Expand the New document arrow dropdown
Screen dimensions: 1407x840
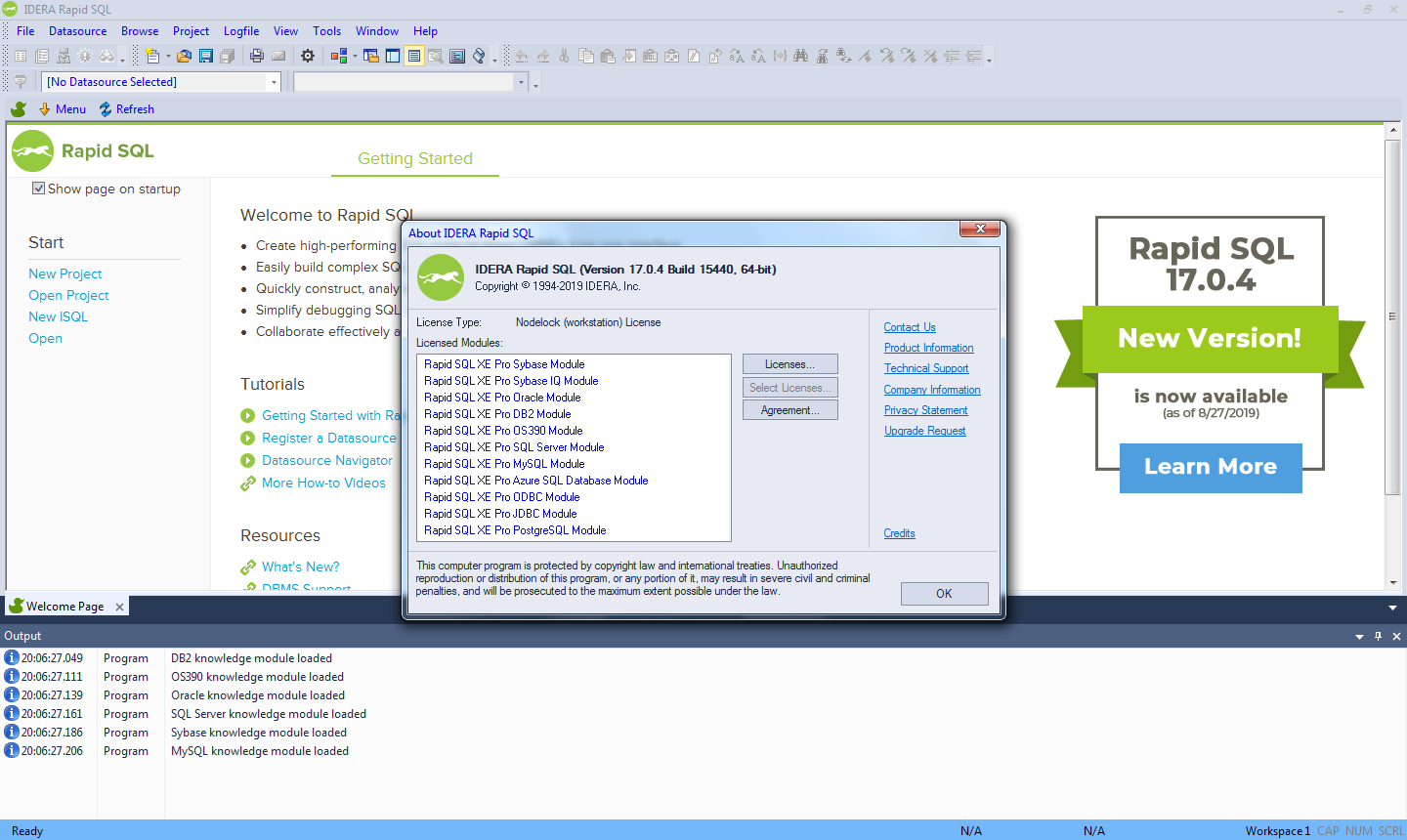coord(168,56)
